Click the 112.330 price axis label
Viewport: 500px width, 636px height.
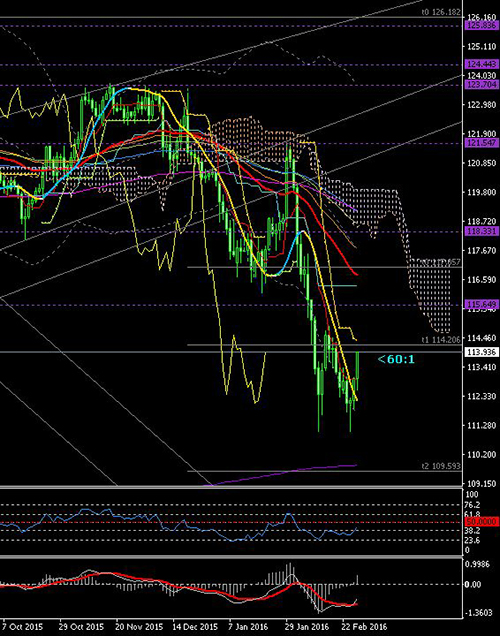click(482, 396)
